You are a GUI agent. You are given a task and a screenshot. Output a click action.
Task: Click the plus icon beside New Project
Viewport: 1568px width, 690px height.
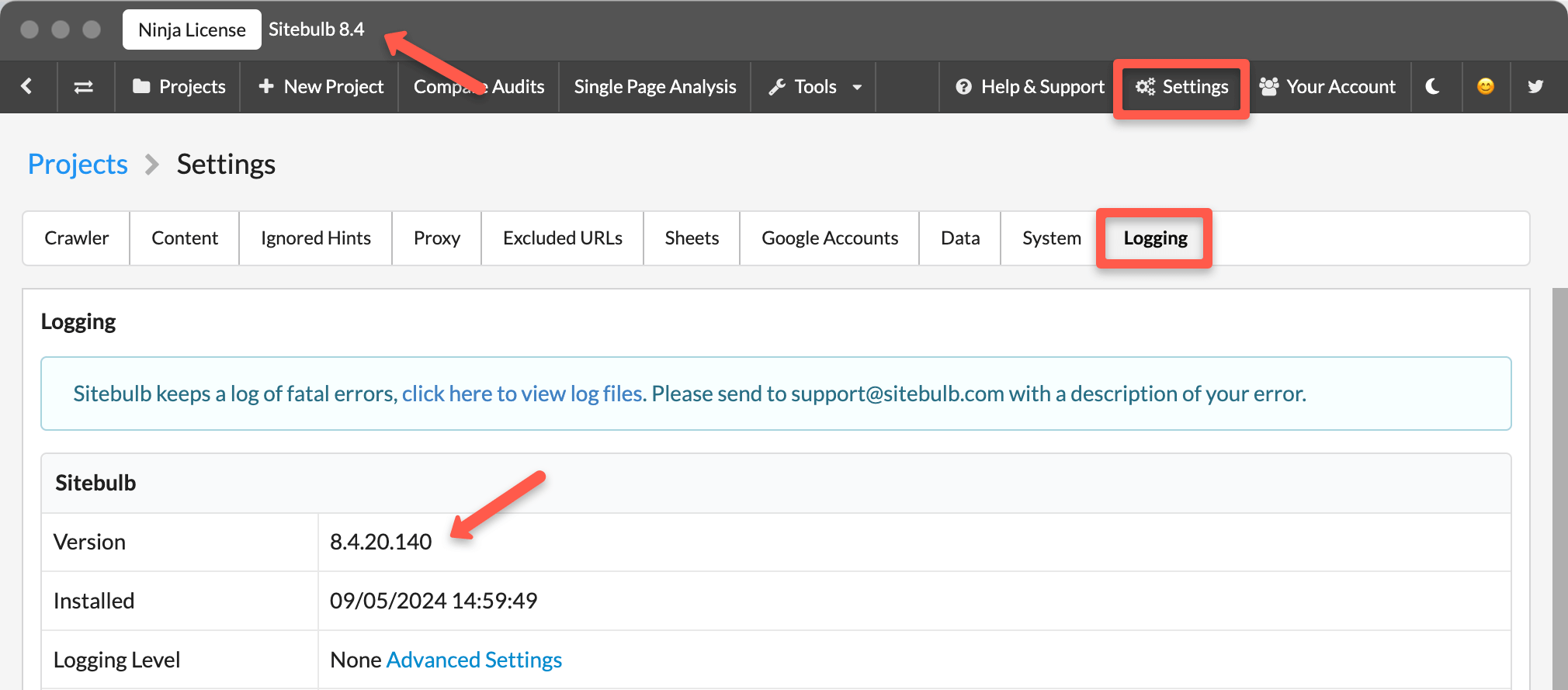click(x=266, y=86)
